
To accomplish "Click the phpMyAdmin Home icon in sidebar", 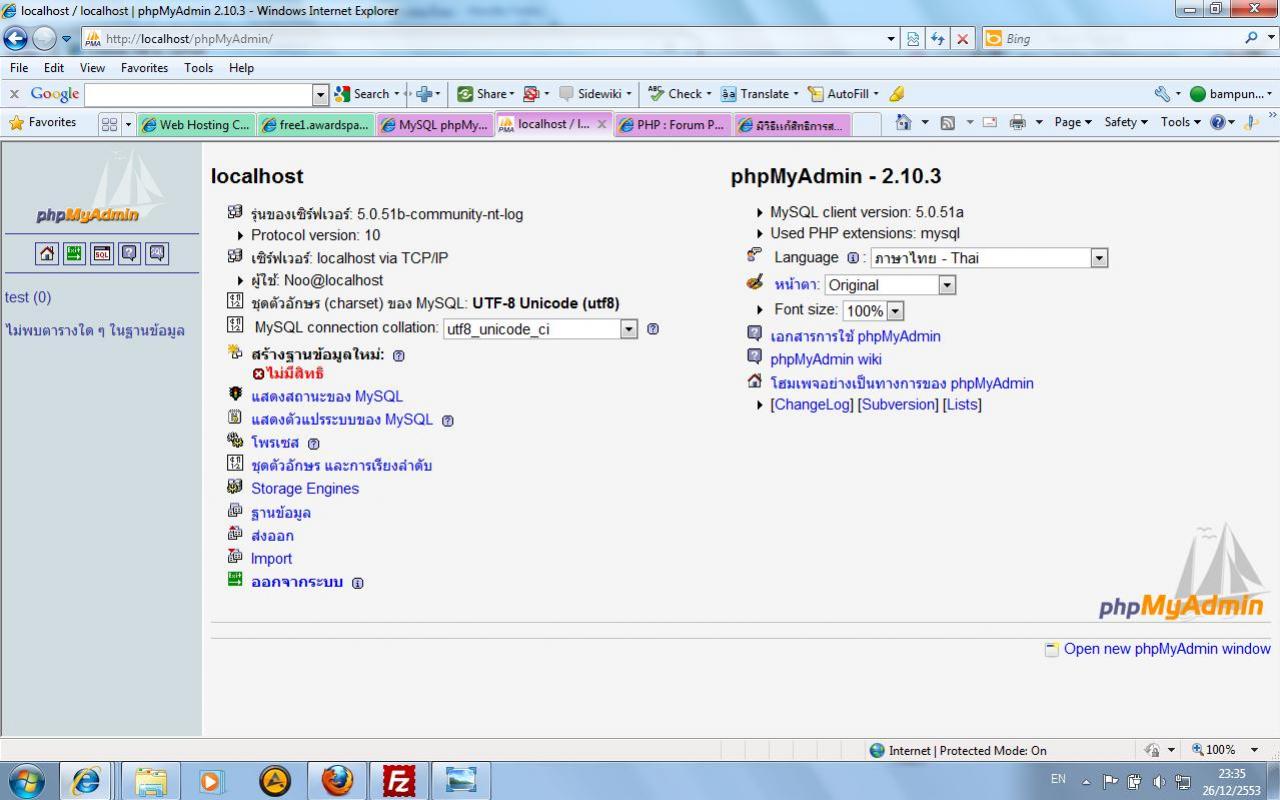I will (x=47, y=253).
